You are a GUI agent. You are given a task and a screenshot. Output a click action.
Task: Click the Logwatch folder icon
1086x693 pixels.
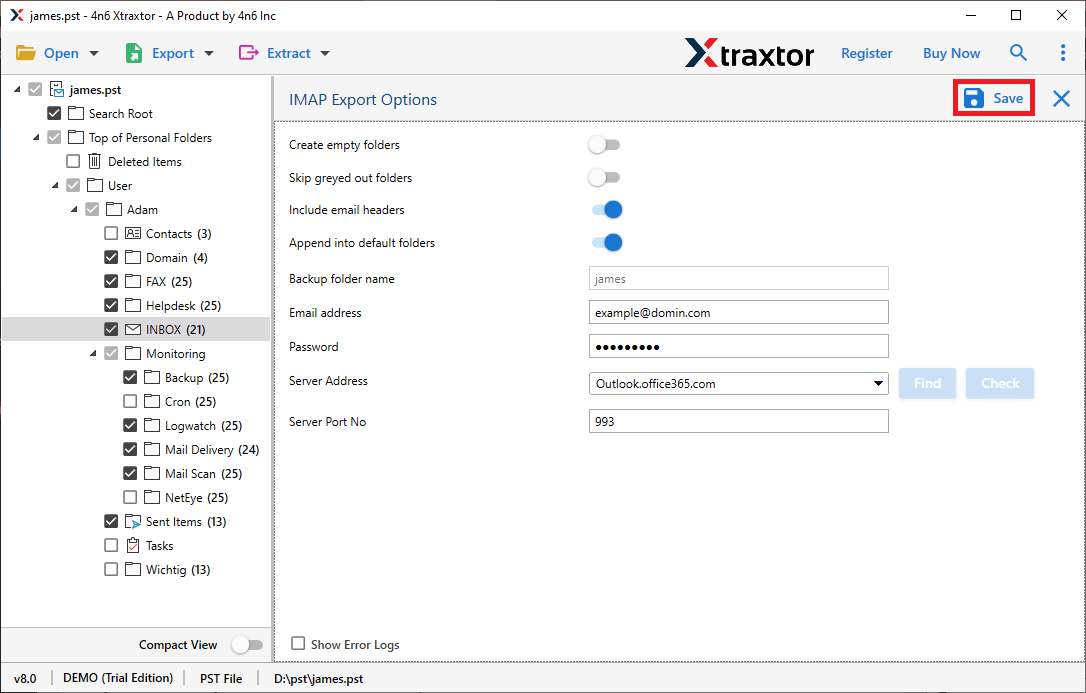click(x=152, y=425)
